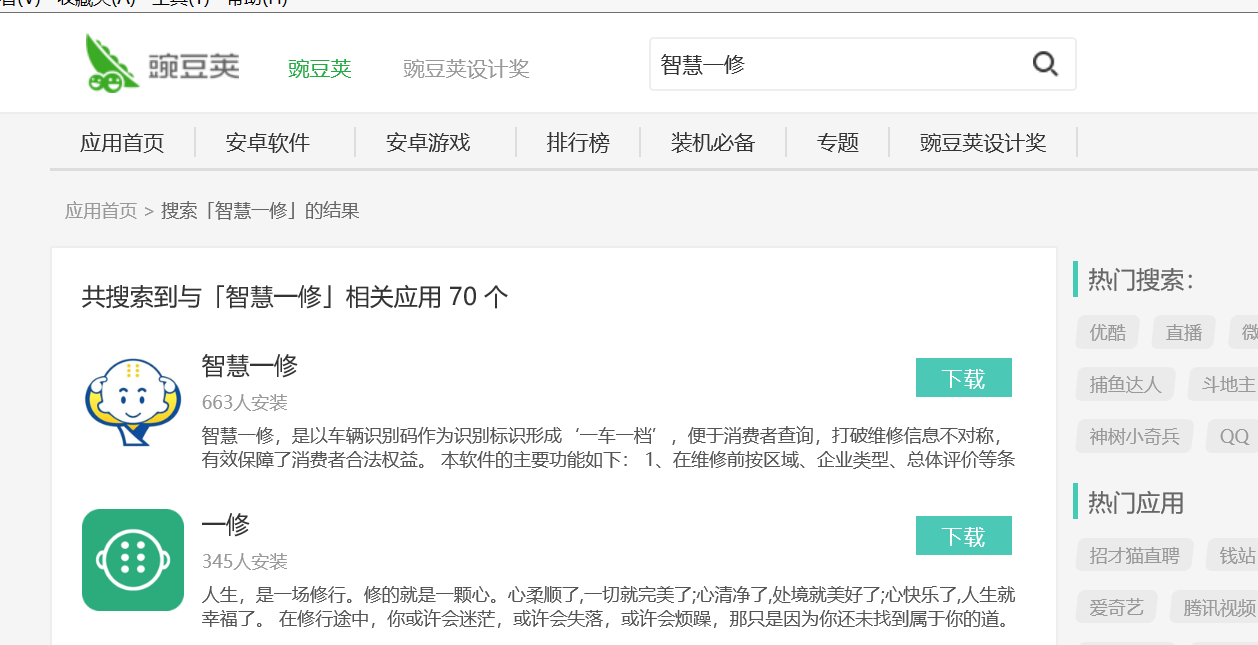Select 装机必备 in the navigation bar

(x=713, y=143)
